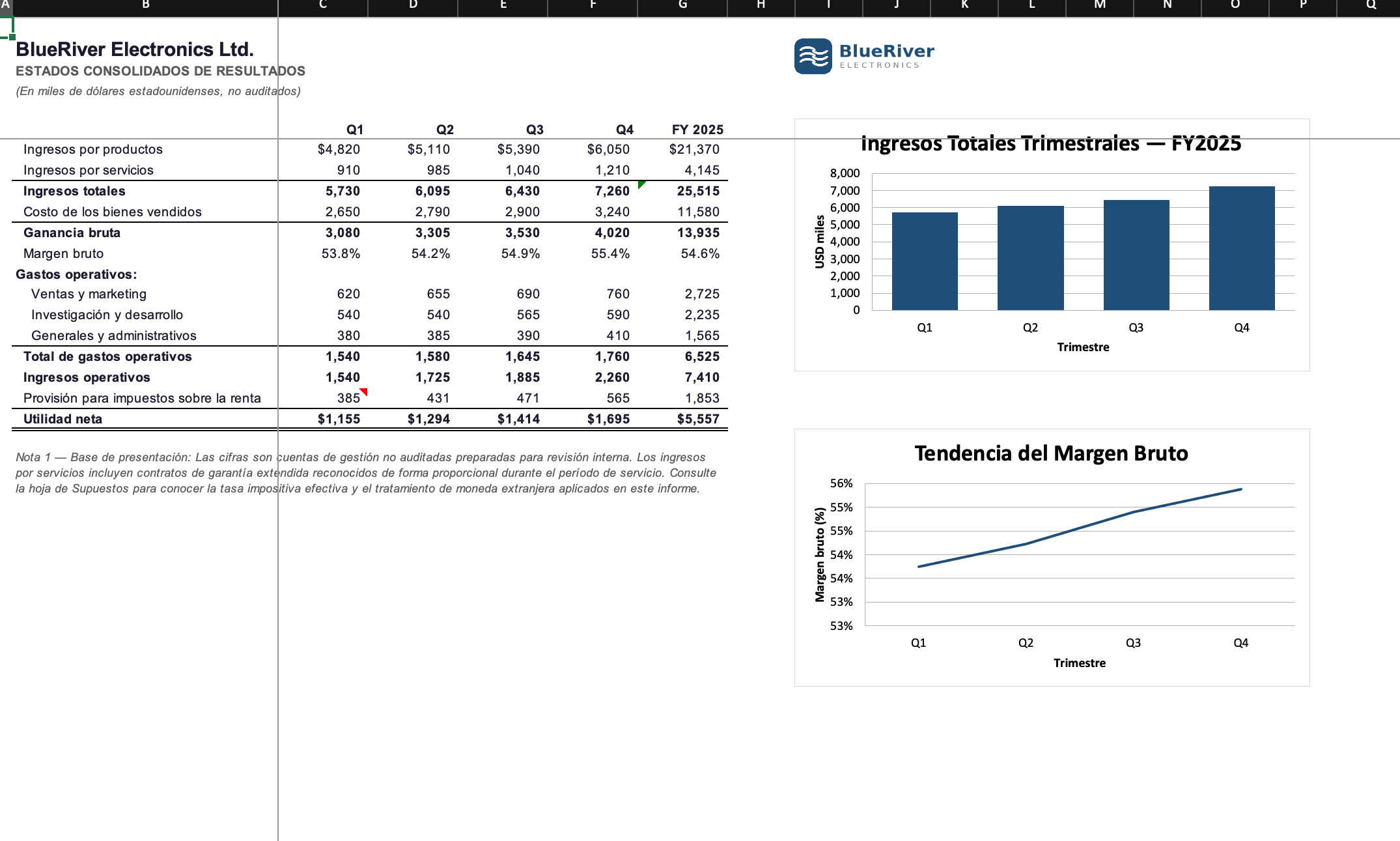Select the Margen bruto row label
Viewport: 1400px width, 841px height.
(x=63, y=253)
